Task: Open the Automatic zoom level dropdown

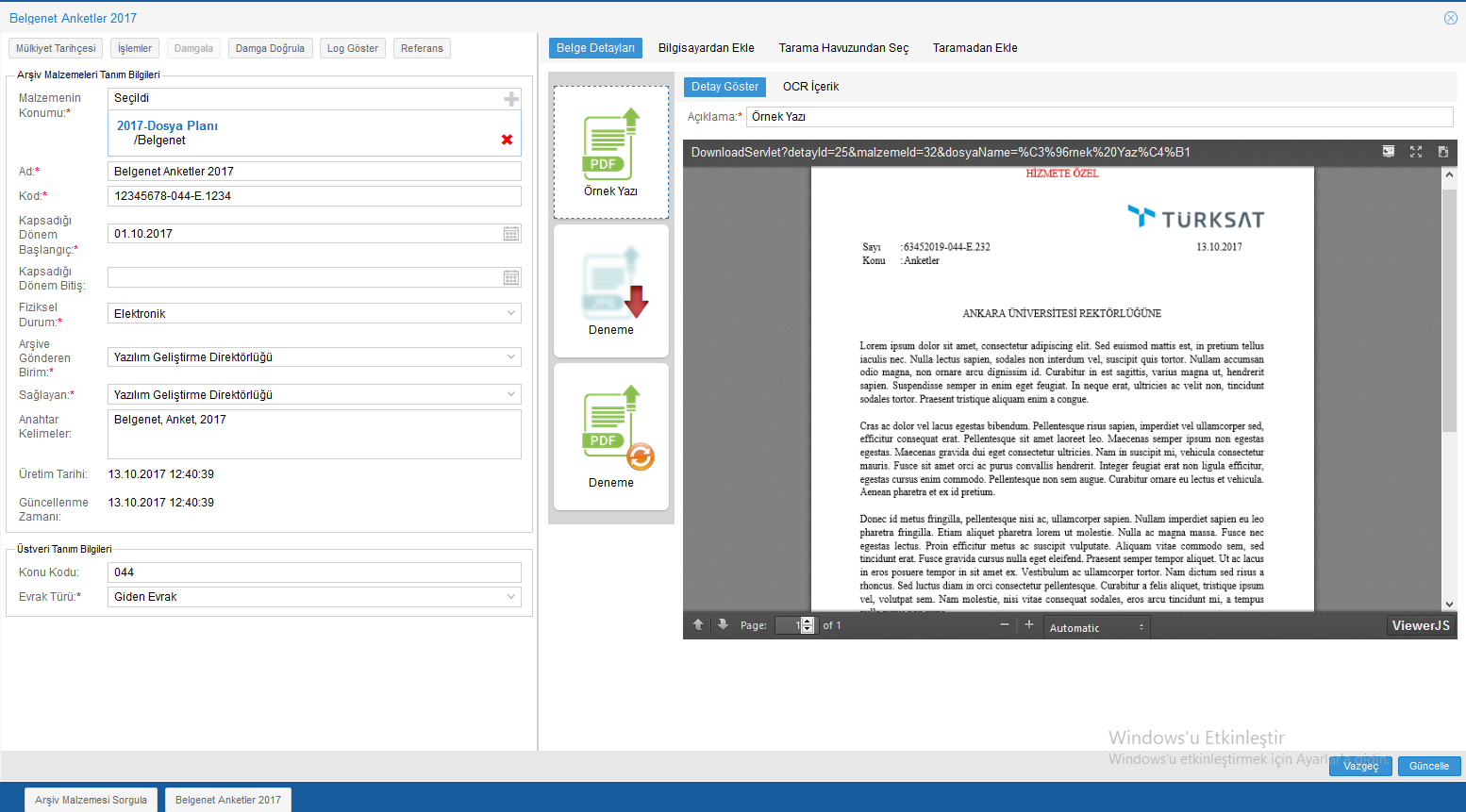Action: click(1096, 627)
